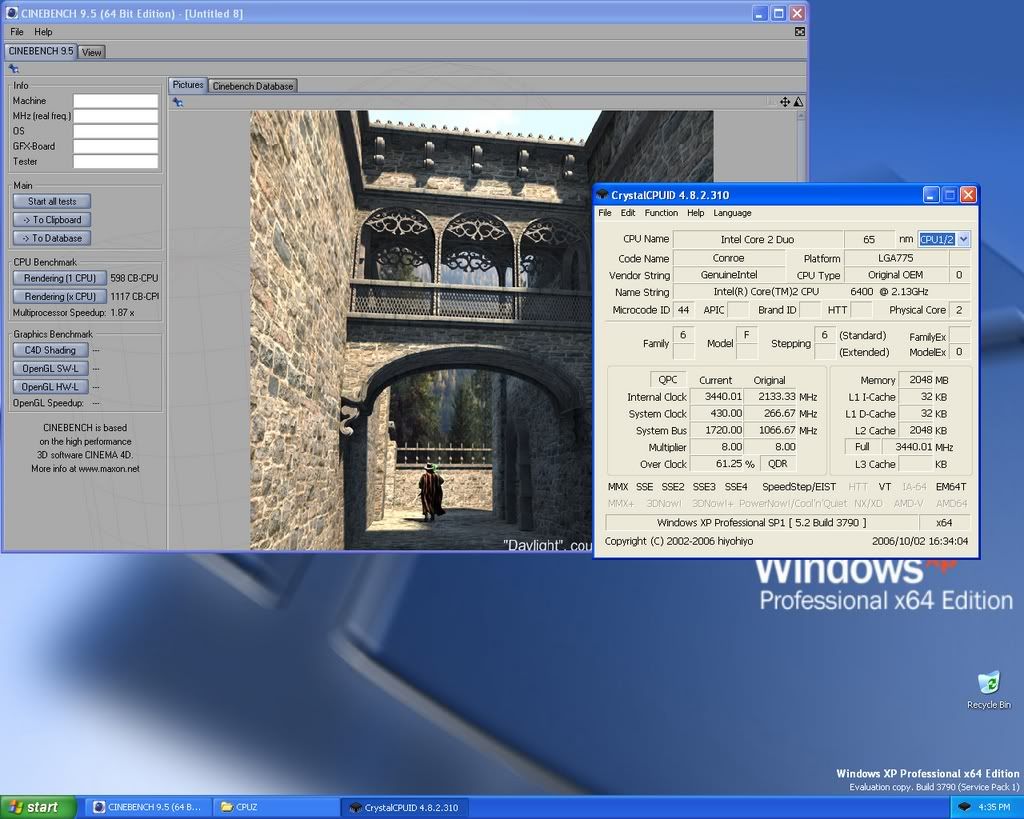Click the 65 nm process field
The height and width of the screenshot is (819, 1024).
tap(869, 240)
